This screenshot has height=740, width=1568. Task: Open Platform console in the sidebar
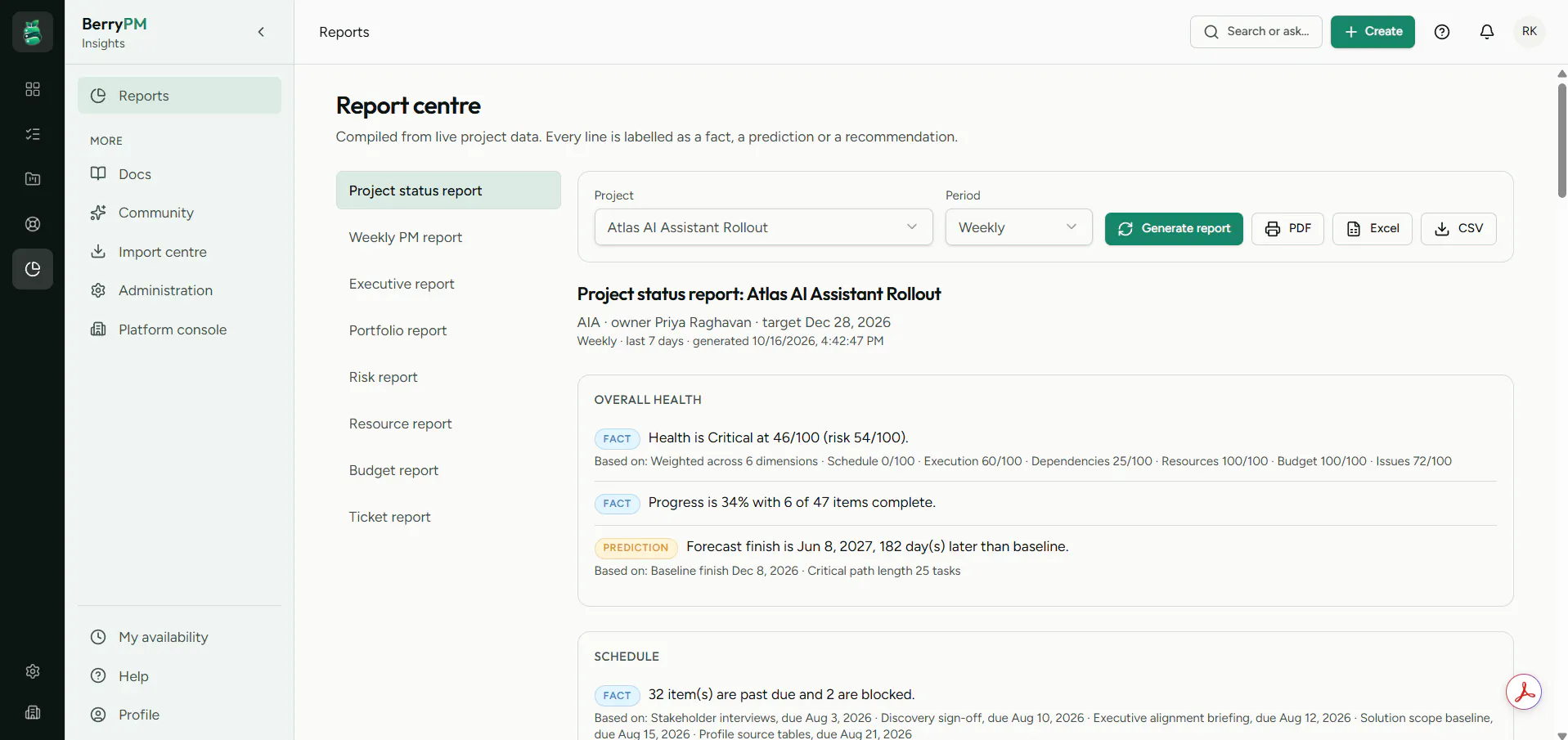(179, 330)
